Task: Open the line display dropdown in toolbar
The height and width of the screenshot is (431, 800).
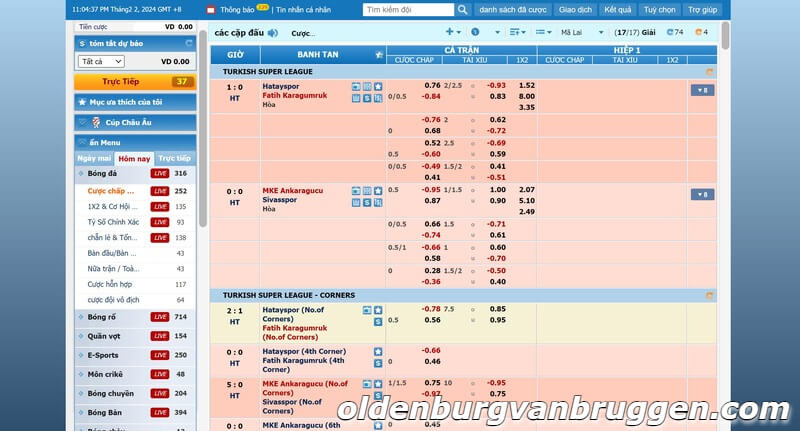Action: [543, 32]
